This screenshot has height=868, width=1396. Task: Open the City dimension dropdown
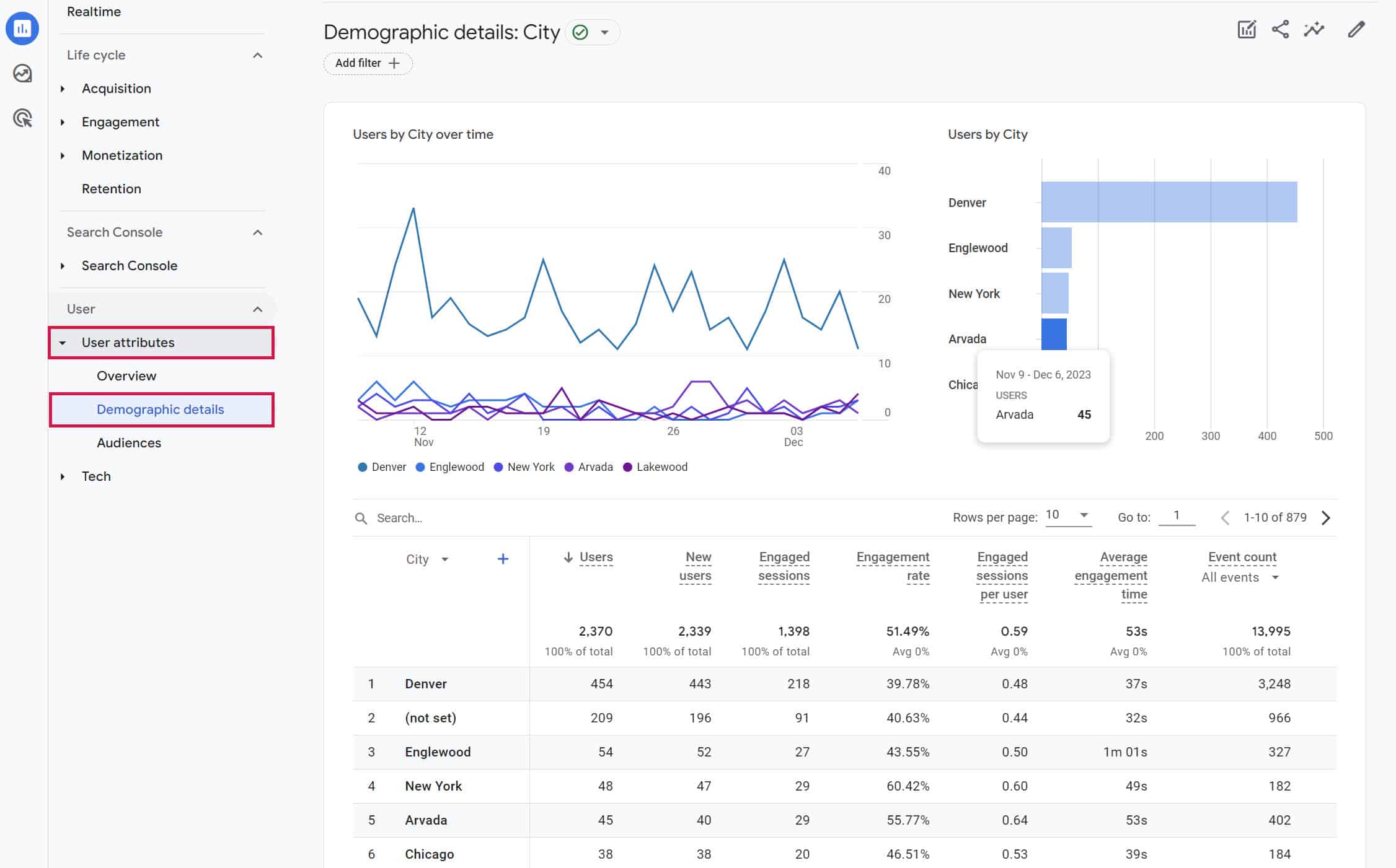tap(427, 559)
